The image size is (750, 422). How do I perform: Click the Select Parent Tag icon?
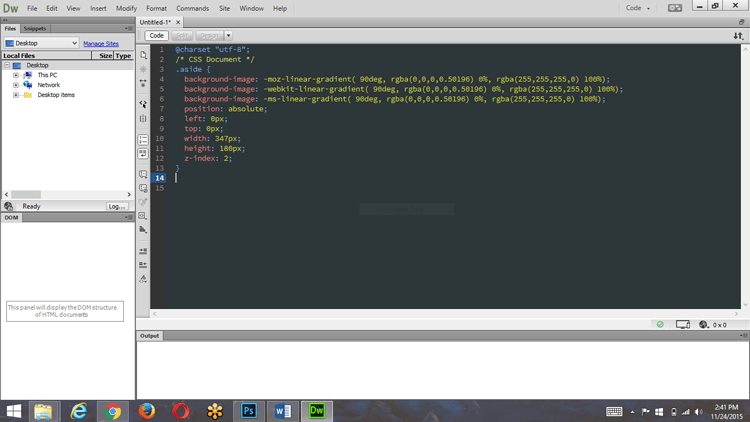(x=143, y=104)
